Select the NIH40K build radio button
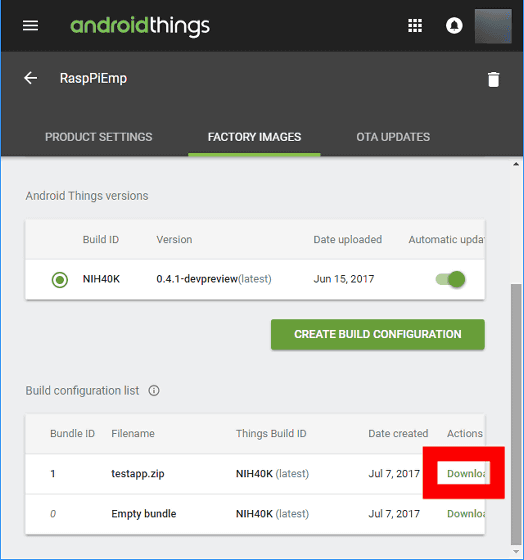524x560 pixels. coord(60,279)
